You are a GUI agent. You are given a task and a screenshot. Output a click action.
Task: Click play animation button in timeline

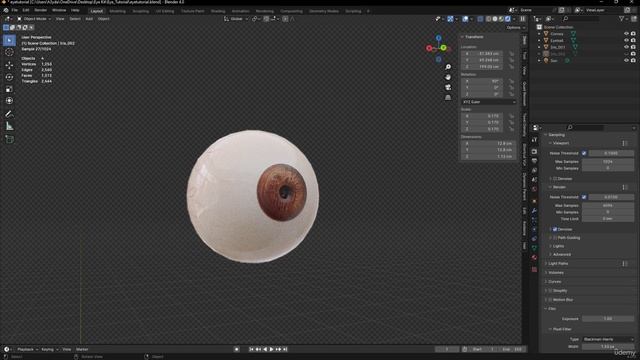point(271,349)
